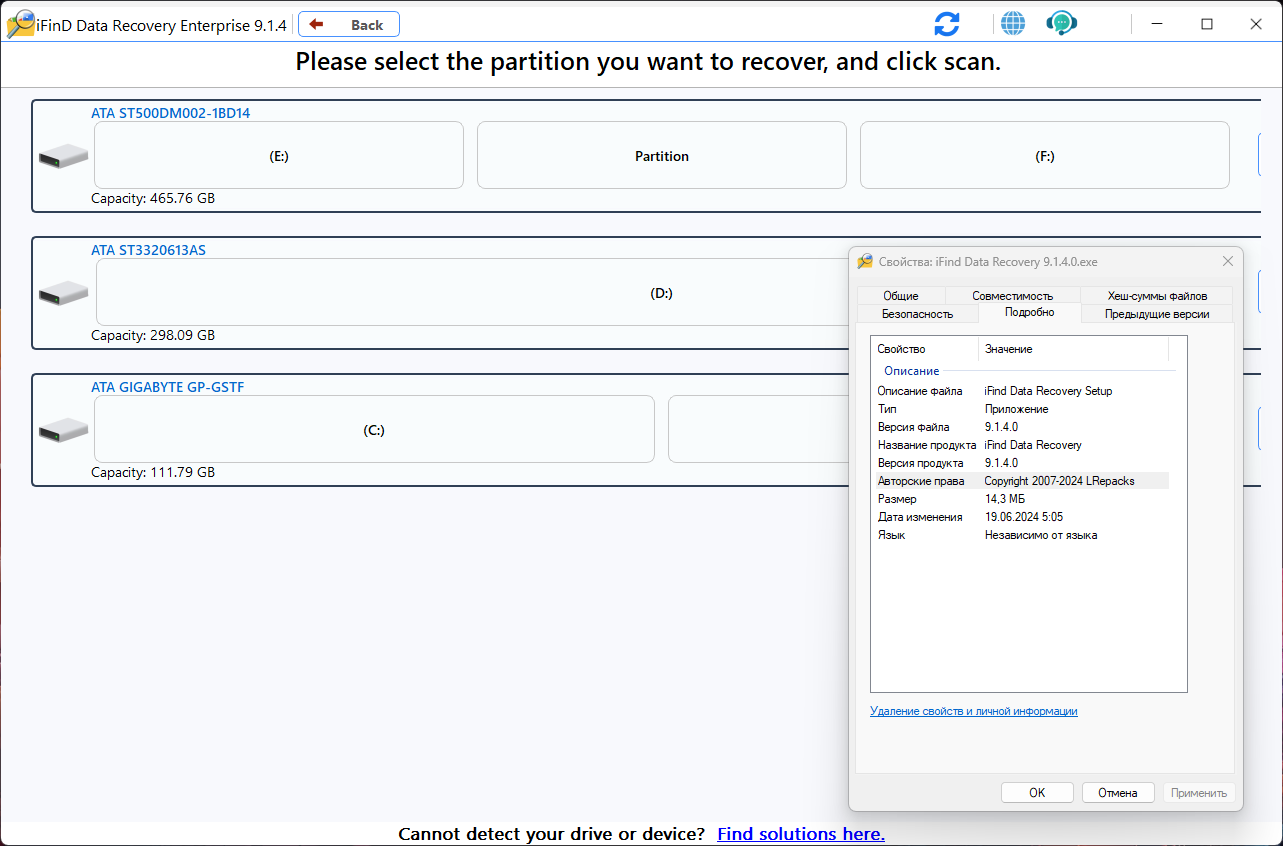Select drive icon for ATA ST3320613AS
The width and height of the screenshot is (1283, 846).
(x=63, y=293)
